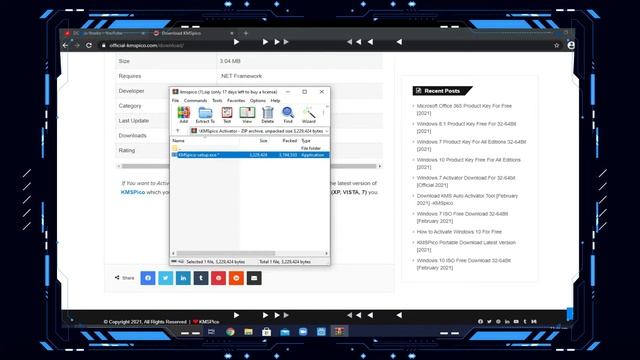Viewport: 640px width, 360px height.
Task: Click the Add tool in WinRAR toolbar
Action: tap(184, 115)
